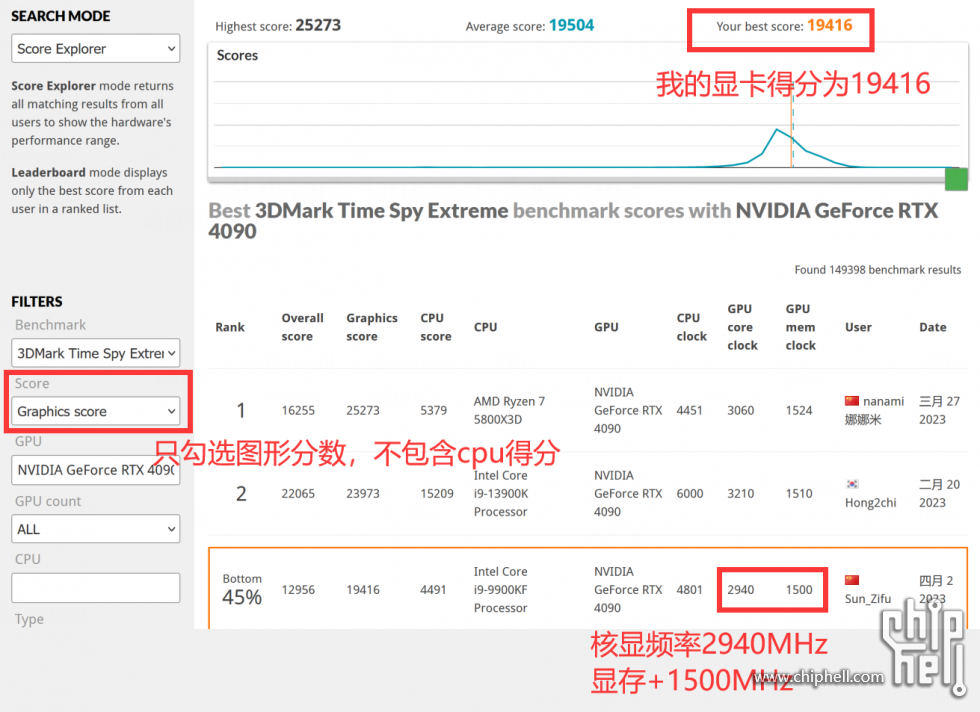This screenshot has width=980, height=712.
Task: Click graphics score 23973 in rank 2
Action: (x=363, y=493)
